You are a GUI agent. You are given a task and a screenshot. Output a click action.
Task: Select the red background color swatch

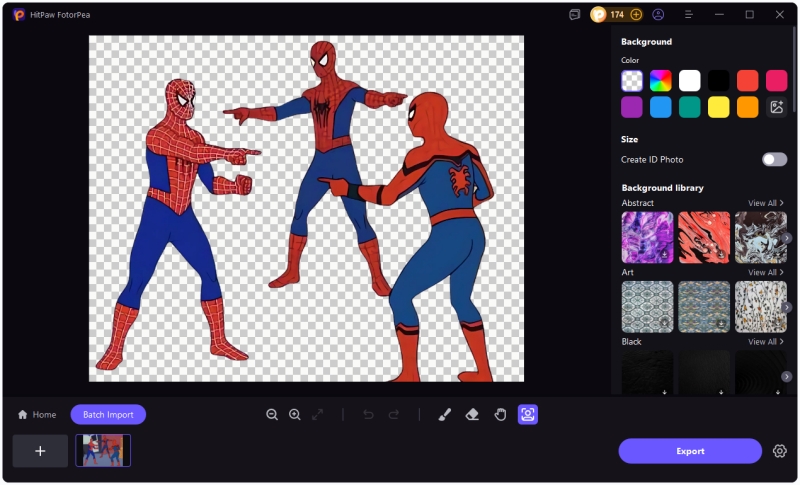click(747, 81)
